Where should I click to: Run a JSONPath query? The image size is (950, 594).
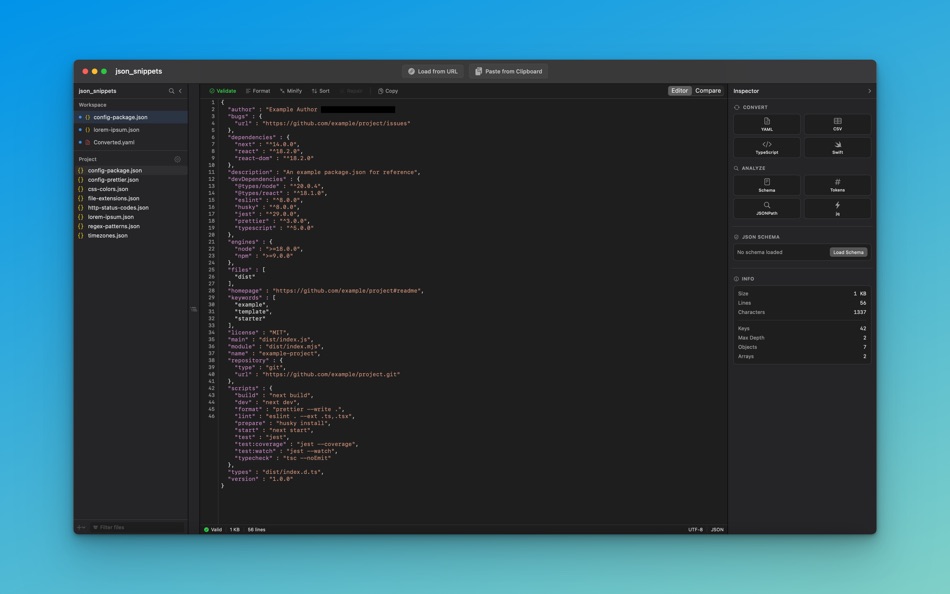click(765, 208)
